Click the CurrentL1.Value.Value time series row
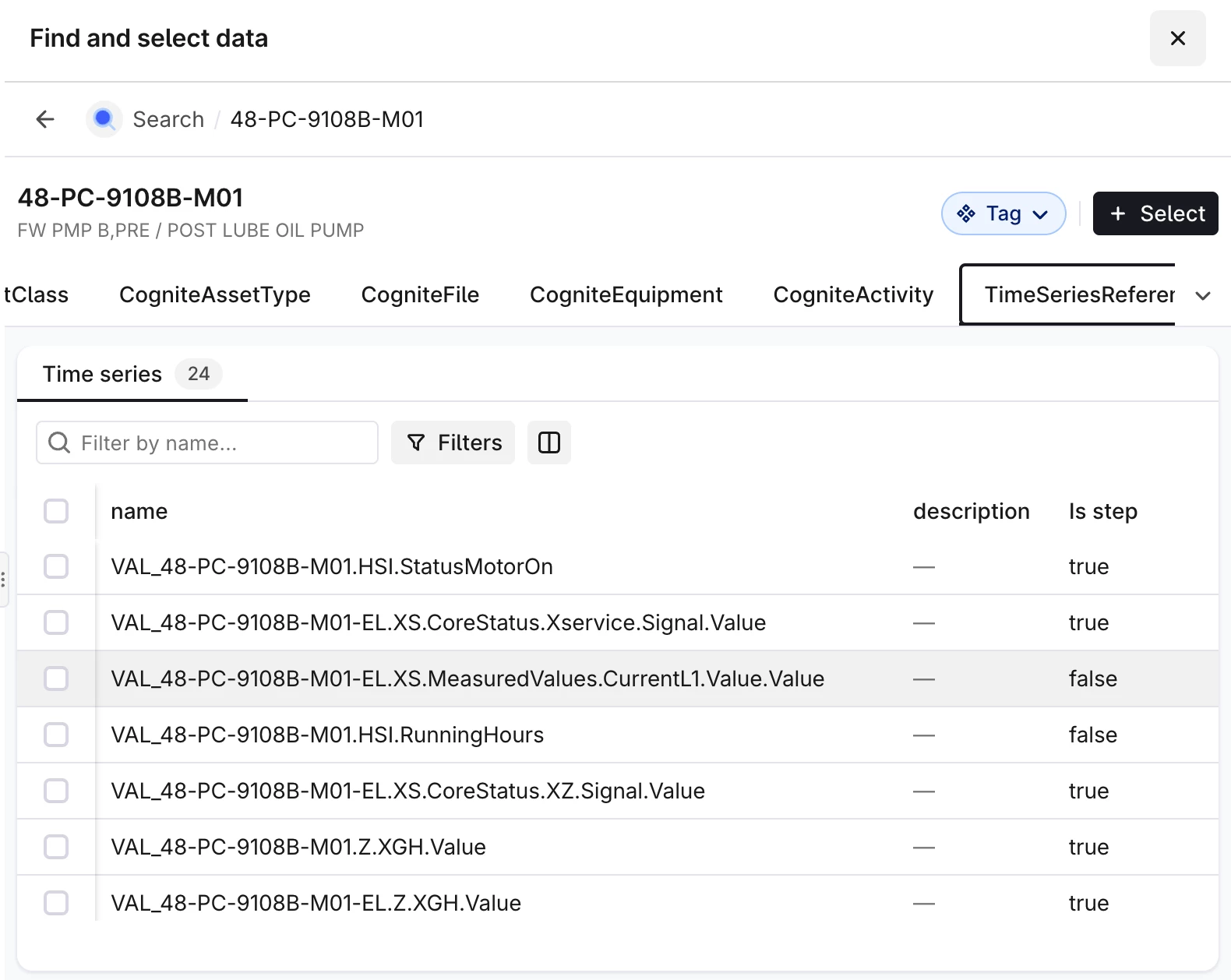 click(x=467, y=679)
